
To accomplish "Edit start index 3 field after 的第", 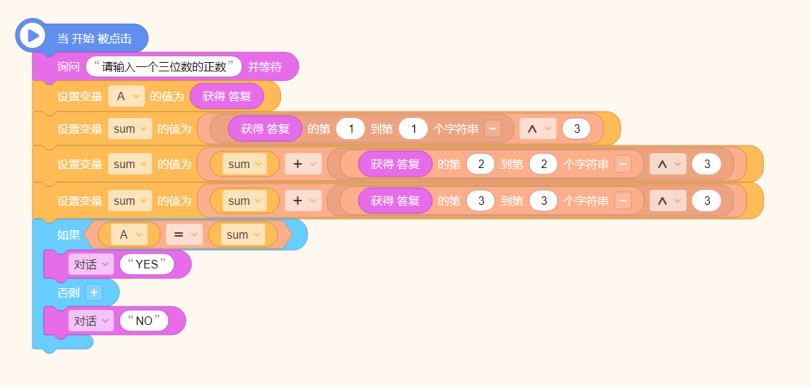I will [480, 201].
